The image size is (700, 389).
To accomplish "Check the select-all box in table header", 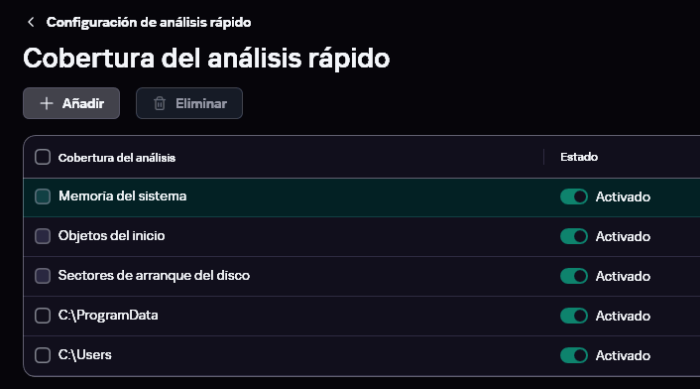I will [x=43, y=157].
